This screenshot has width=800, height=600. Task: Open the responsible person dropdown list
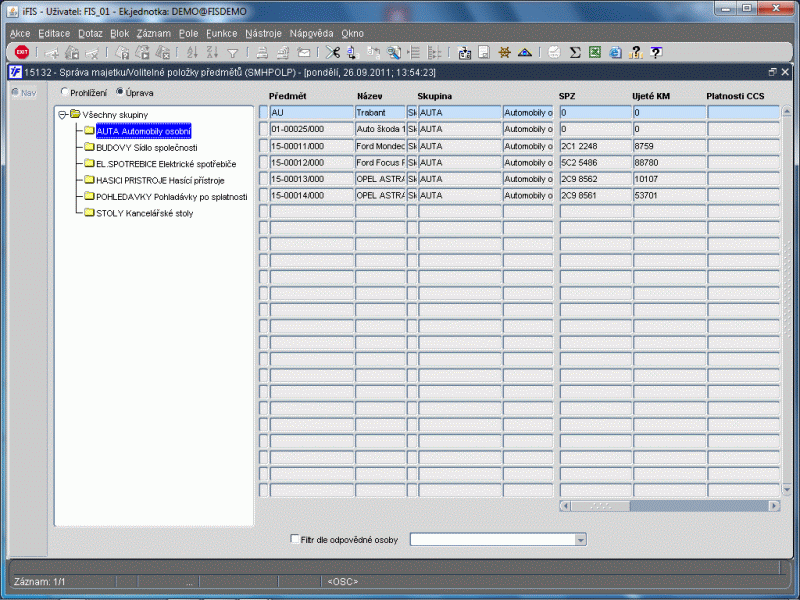(x=580, y=540)
